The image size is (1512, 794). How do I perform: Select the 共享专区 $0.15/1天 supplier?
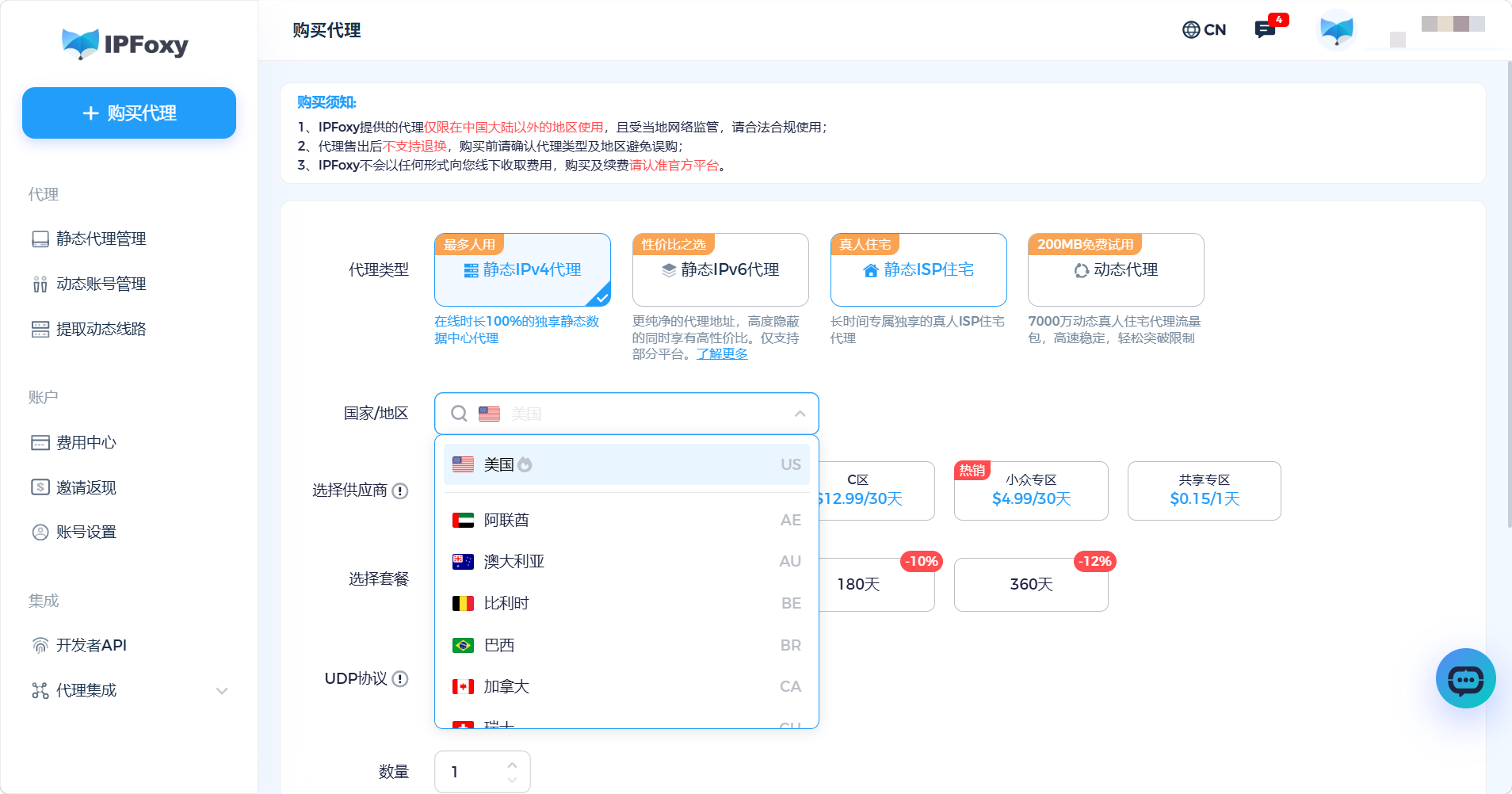click(x=1205, y=491)
